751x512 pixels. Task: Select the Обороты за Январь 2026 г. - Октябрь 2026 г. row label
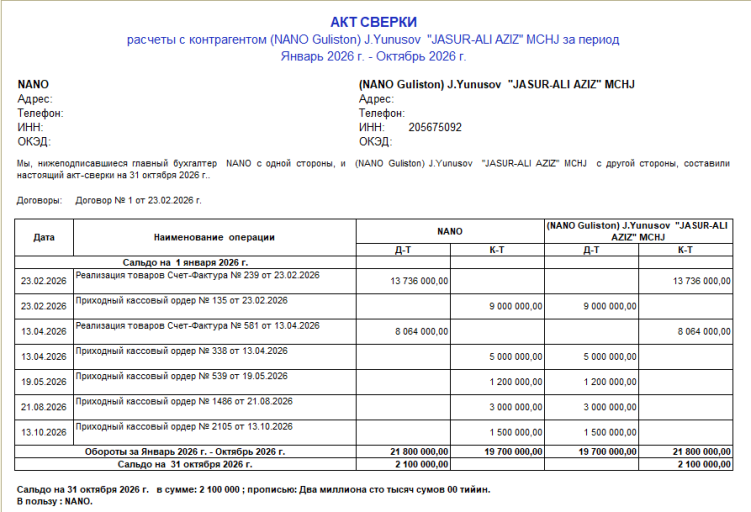tap(185, 452)
